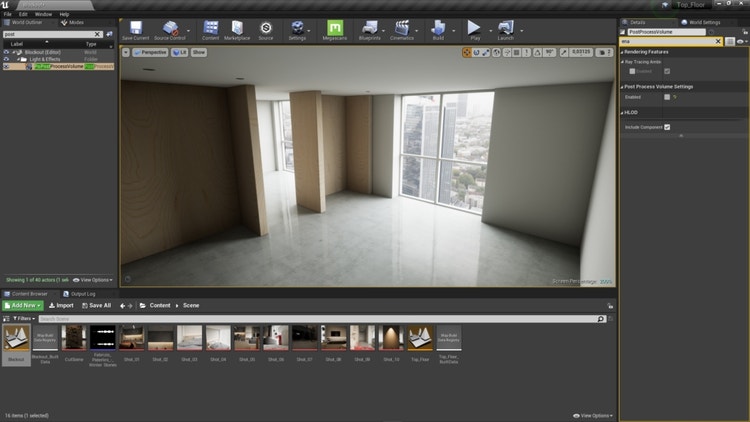
Task: Open the Perspective viewport dropdown
Action: pos(149,51)
